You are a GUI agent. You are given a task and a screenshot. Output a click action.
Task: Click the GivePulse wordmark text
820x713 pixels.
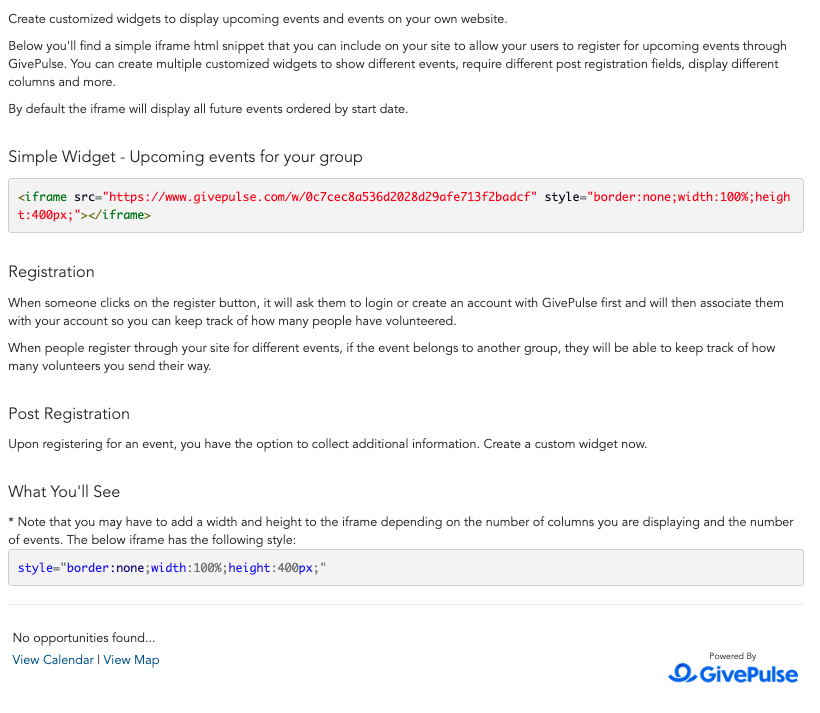click(x=749, y=674)
